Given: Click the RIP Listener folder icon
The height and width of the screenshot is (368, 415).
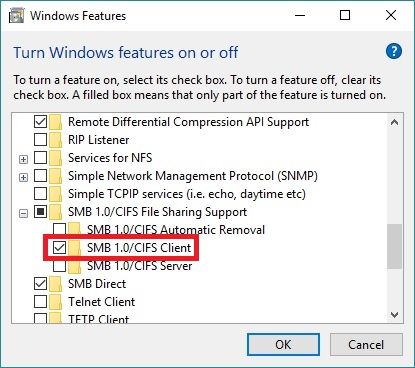Looking at the screenshot, I should (x=56, y=140).
